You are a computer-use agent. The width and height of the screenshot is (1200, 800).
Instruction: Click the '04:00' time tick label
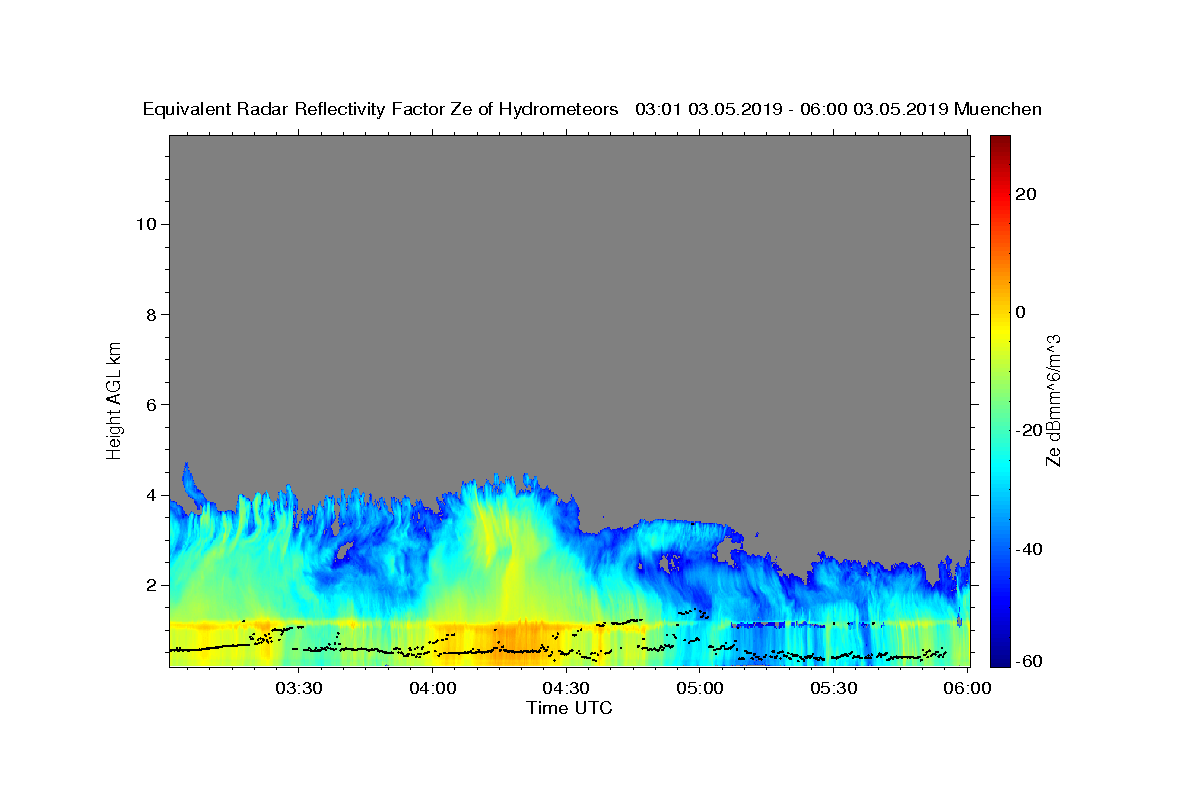coord(433,689)
